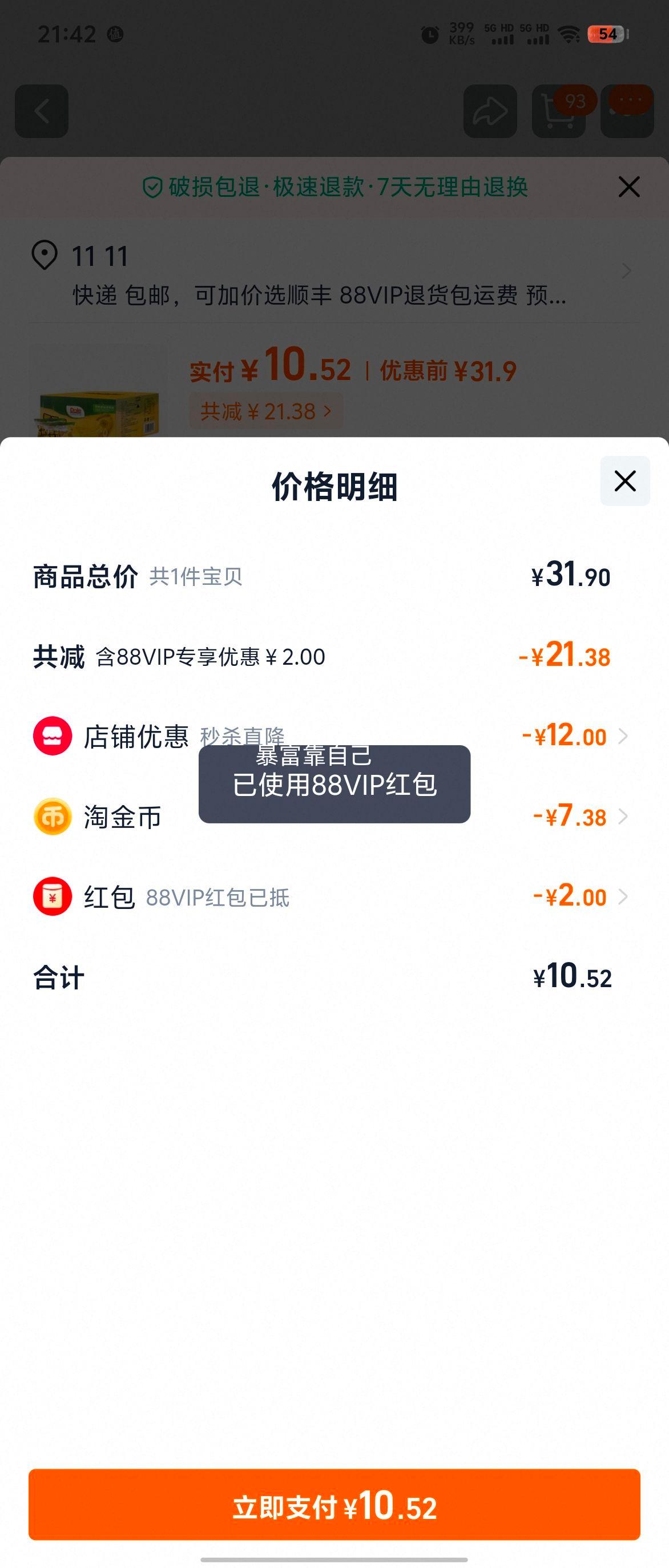Tap the 红包 red envelope icon
The image size is (669, 1568).
point(53,896)
